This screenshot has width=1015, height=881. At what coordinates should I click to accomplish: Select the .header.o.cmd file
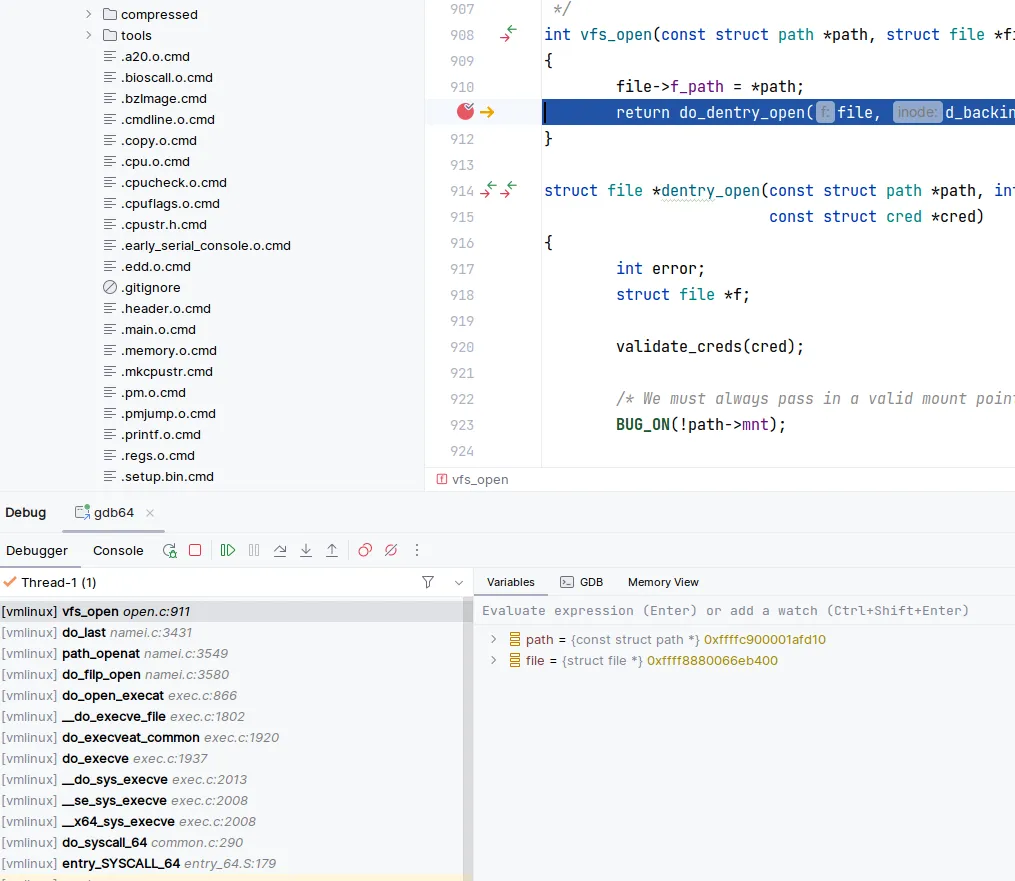157,308
